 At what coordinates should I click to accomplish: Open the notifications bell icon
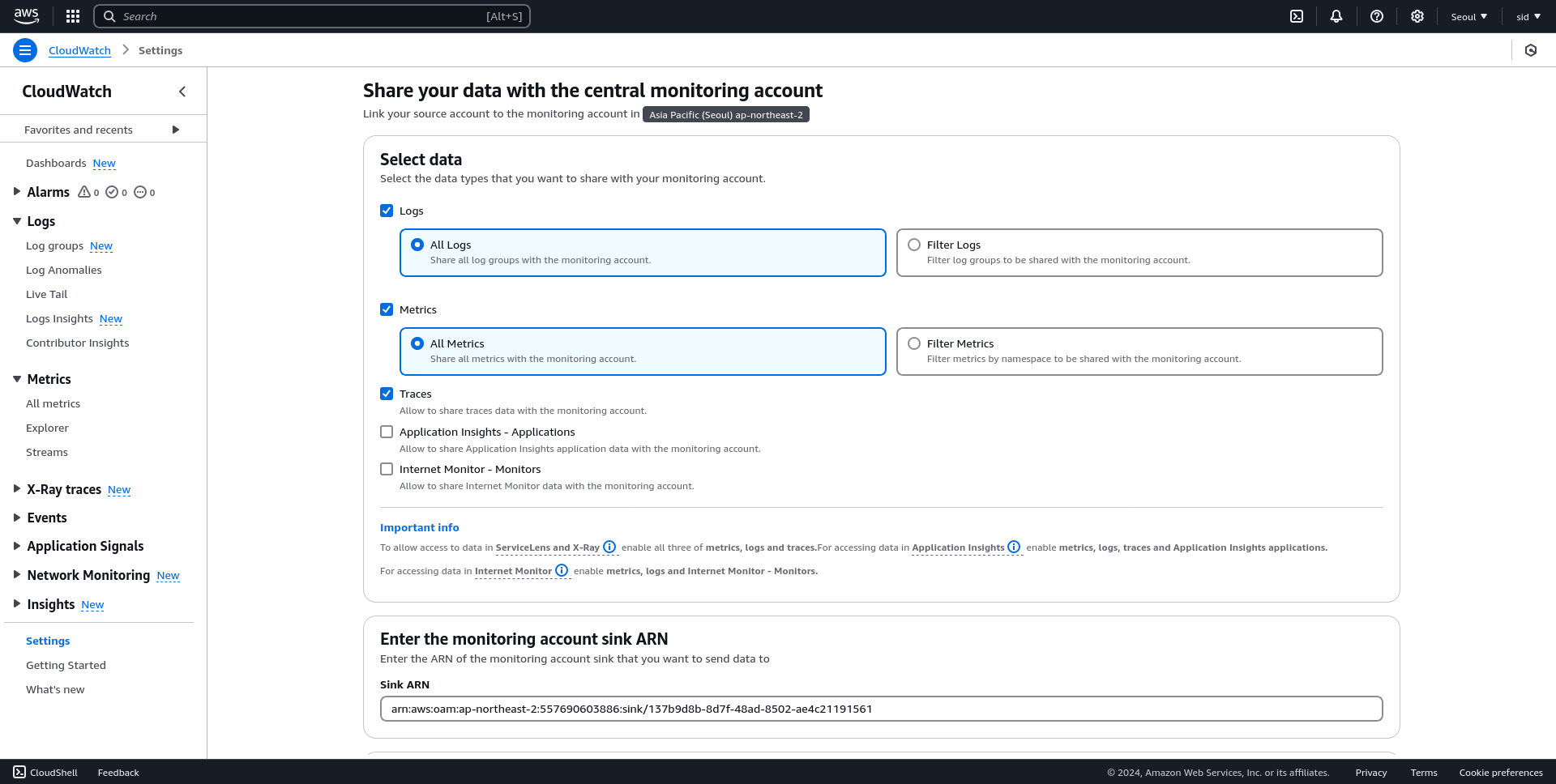1336,16
